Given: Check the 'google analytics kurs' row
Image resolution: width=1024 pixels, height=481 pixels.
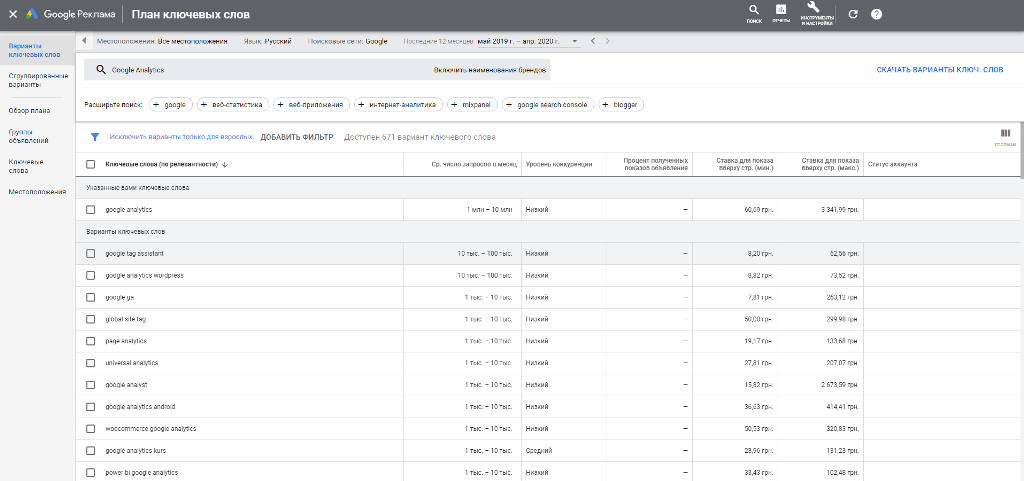Looking at the screenshot, I should [91, 450].
